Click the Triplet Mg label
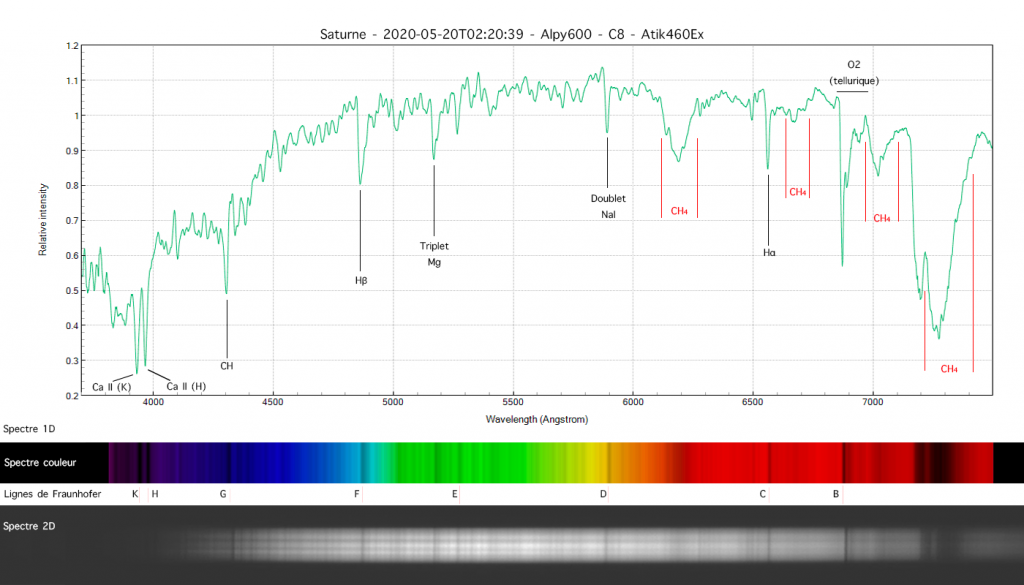This screenshot has height=585, width=1024. pyautogui.click(x=434, y=254)
